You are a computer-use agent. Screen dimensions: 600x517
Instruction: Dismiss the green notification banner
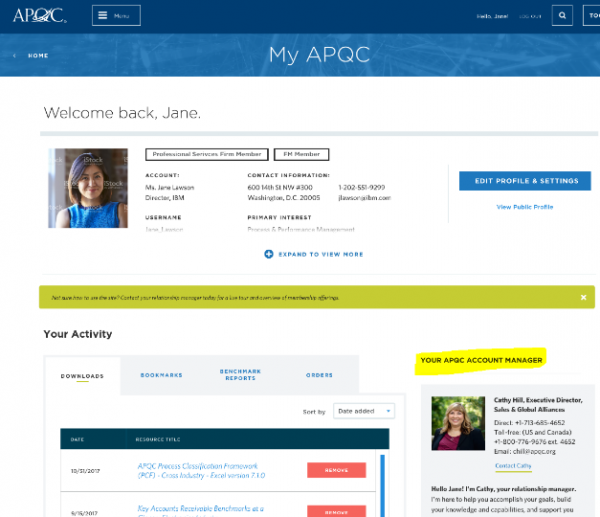584,297
